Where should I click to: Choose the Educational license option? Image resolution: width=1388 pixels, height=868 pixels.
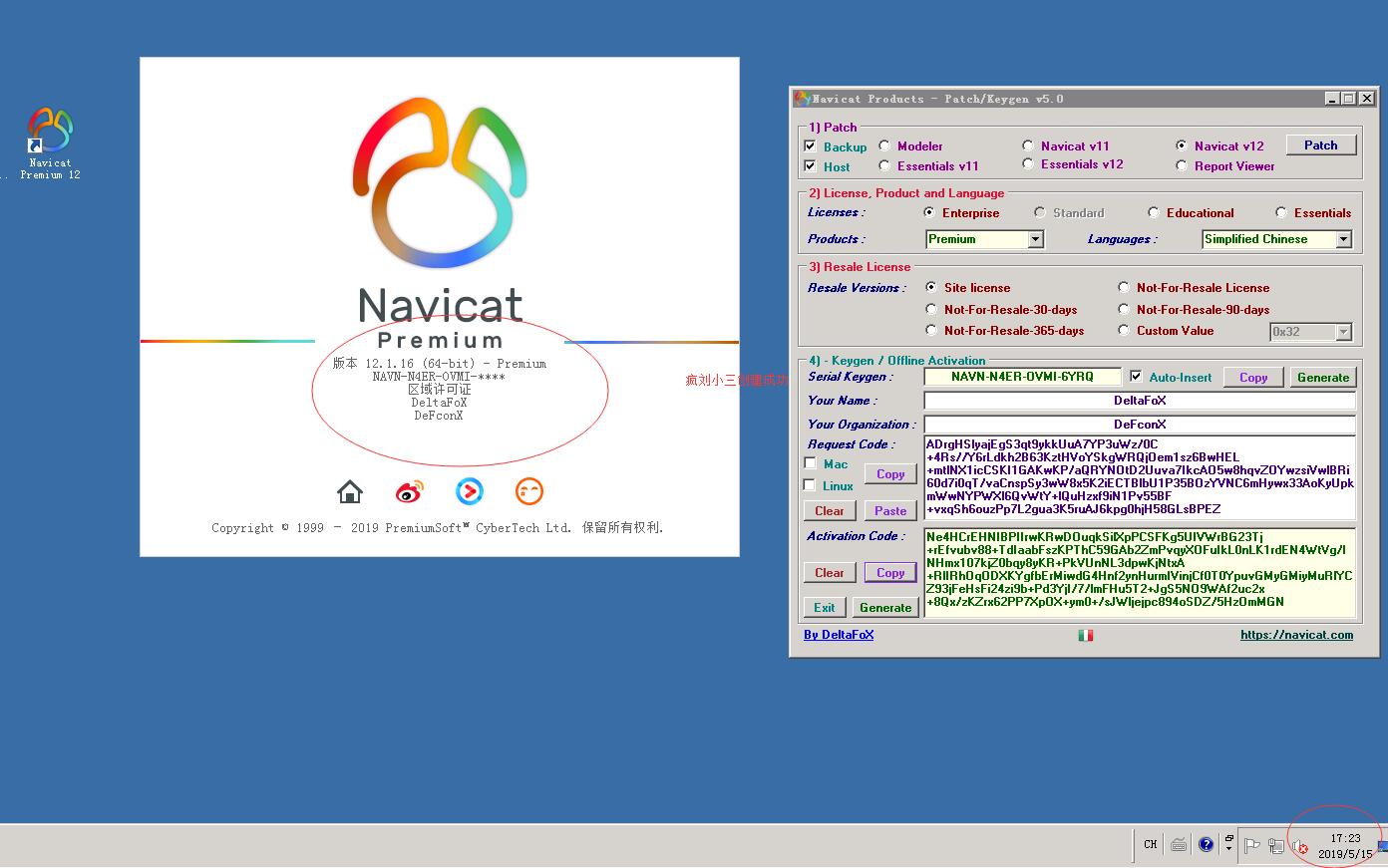pyautogui.click(x=1154, y=212)
